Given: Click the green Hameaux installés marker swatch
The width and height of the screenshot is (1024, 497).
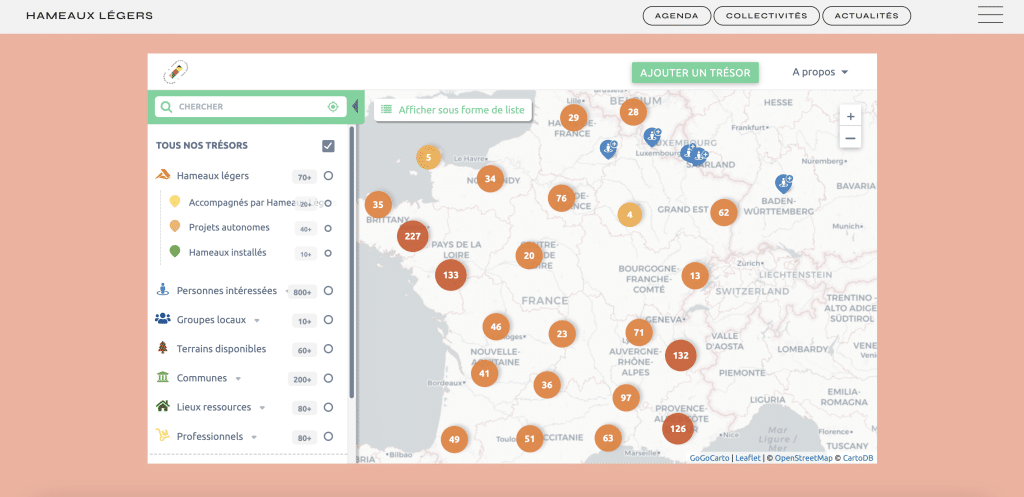Looking at the screenshot, I should click(174, 251).
